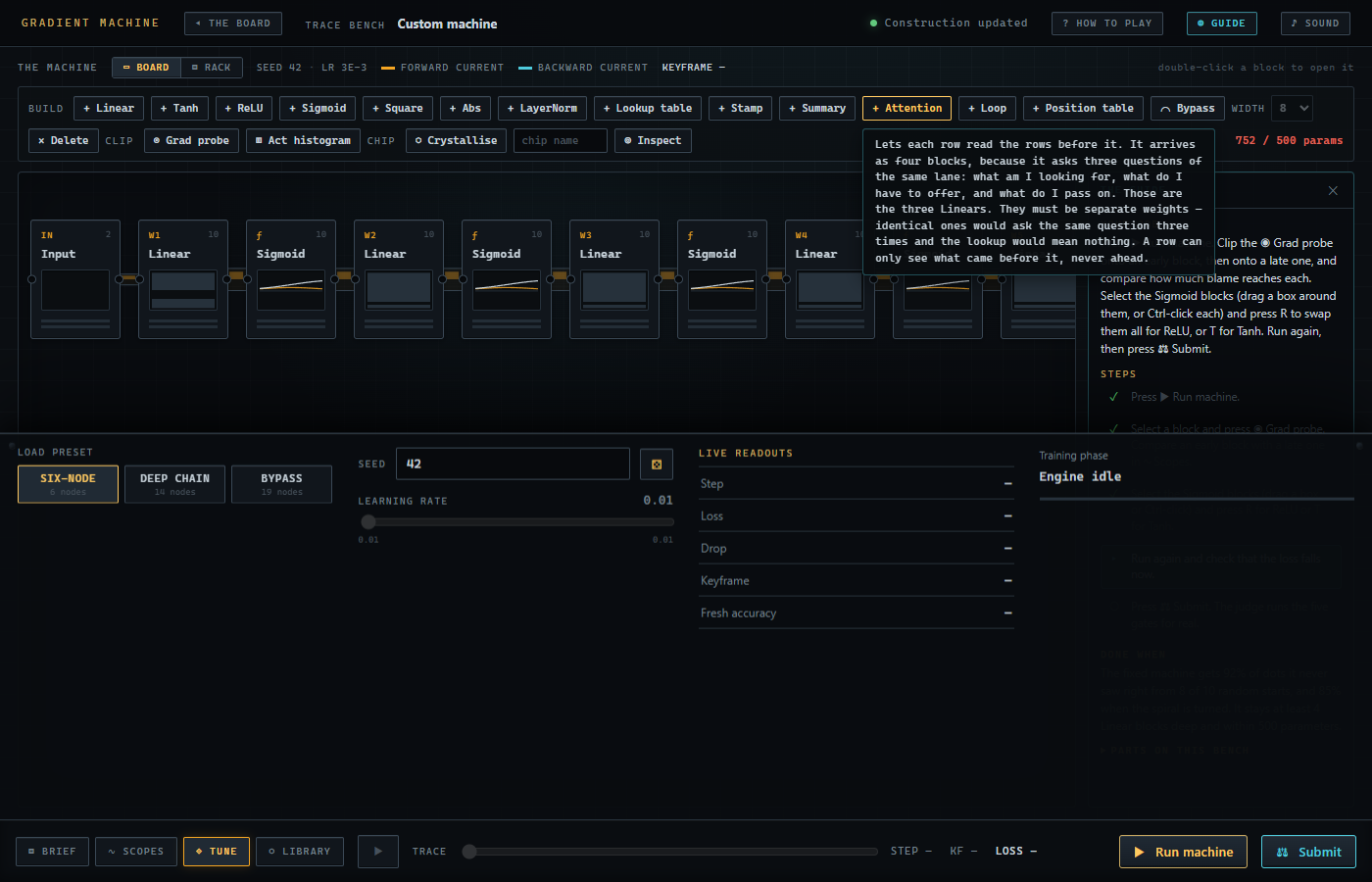Add a Sigmoid block
The height and width of the screenshot is (882, 1372).
pyautogui.click(x=318, y=109)
